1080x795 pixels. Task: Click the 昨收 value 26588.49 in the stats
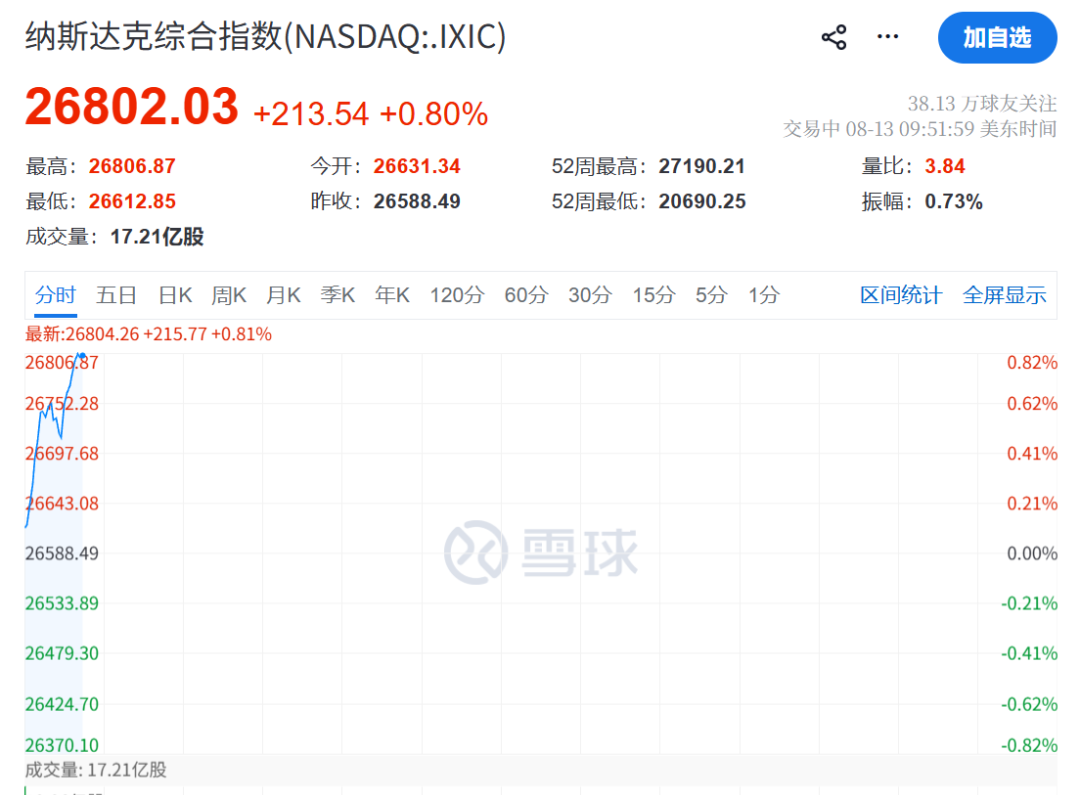[x=417, y=201]
